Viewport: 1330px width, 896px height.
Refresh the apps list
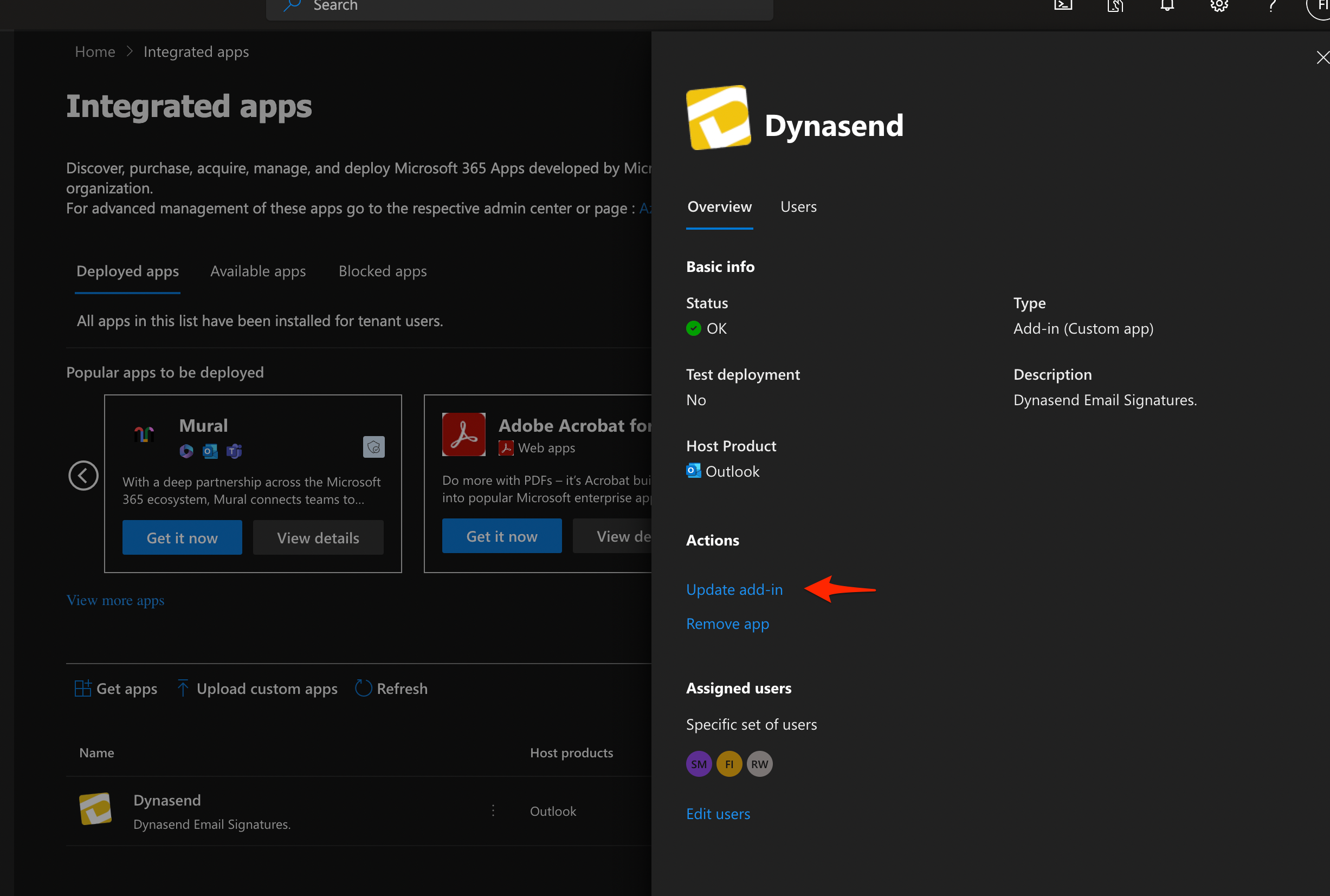(391, 689)
